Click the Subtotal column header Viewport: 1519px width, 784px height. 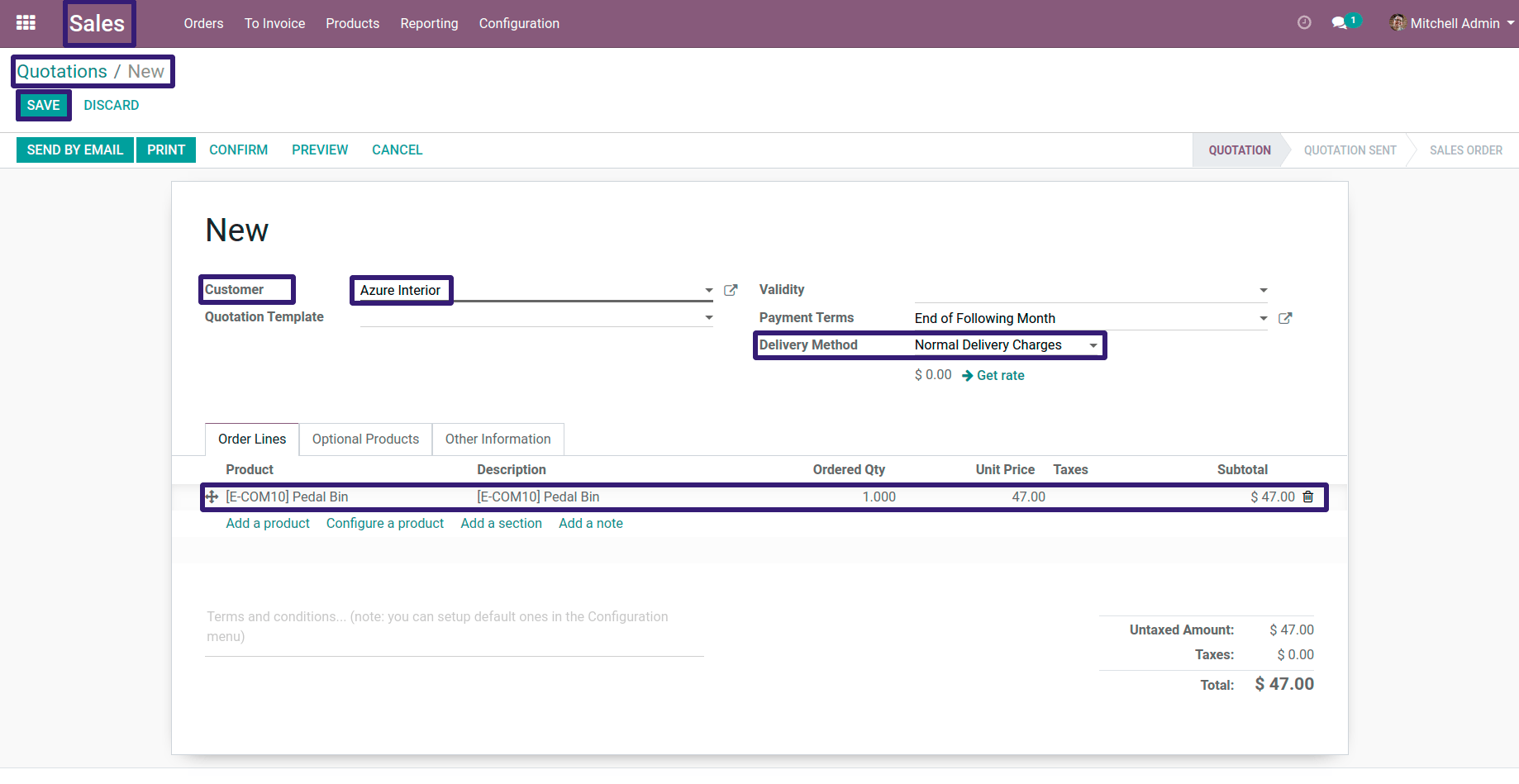tap(1242, 469)
